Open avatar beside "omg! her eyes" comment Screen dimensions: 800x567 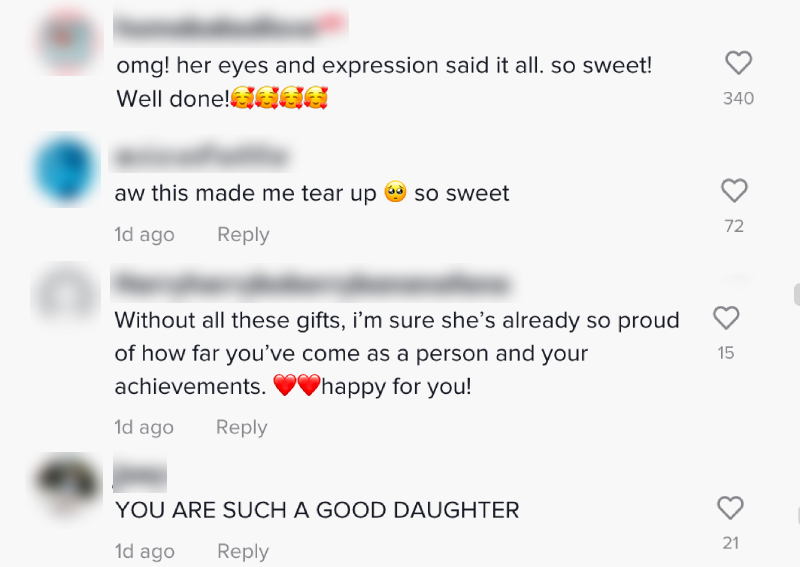click(66, 42)
